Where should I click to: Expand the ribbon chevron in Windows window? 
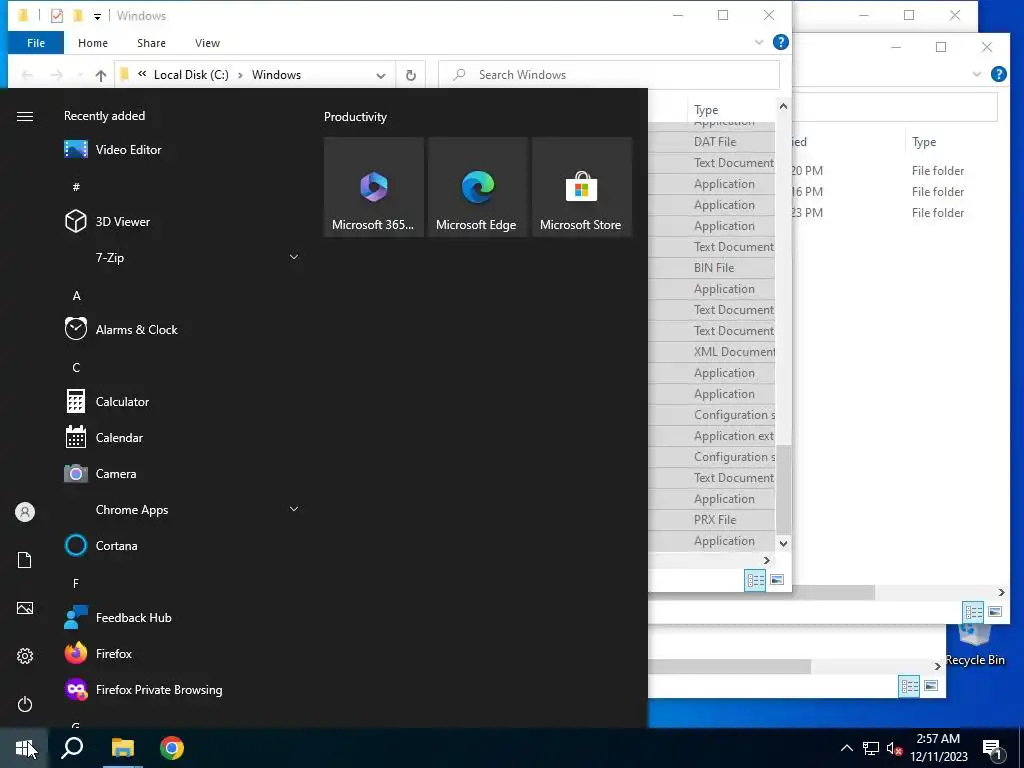coord(759,42)
